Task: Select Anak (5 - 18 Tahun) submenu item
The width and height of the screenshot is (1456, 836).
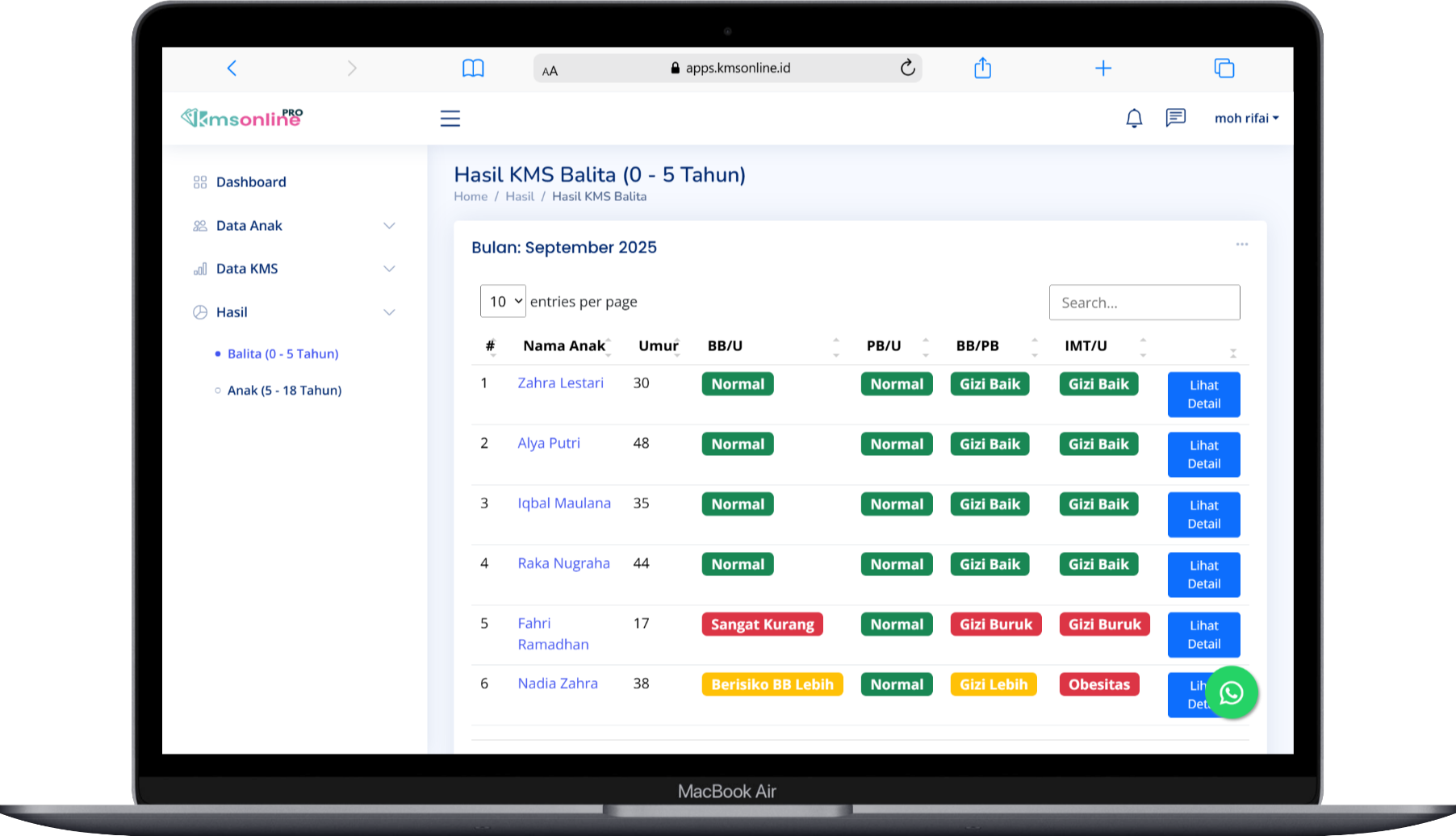Action: pos(284,391)
